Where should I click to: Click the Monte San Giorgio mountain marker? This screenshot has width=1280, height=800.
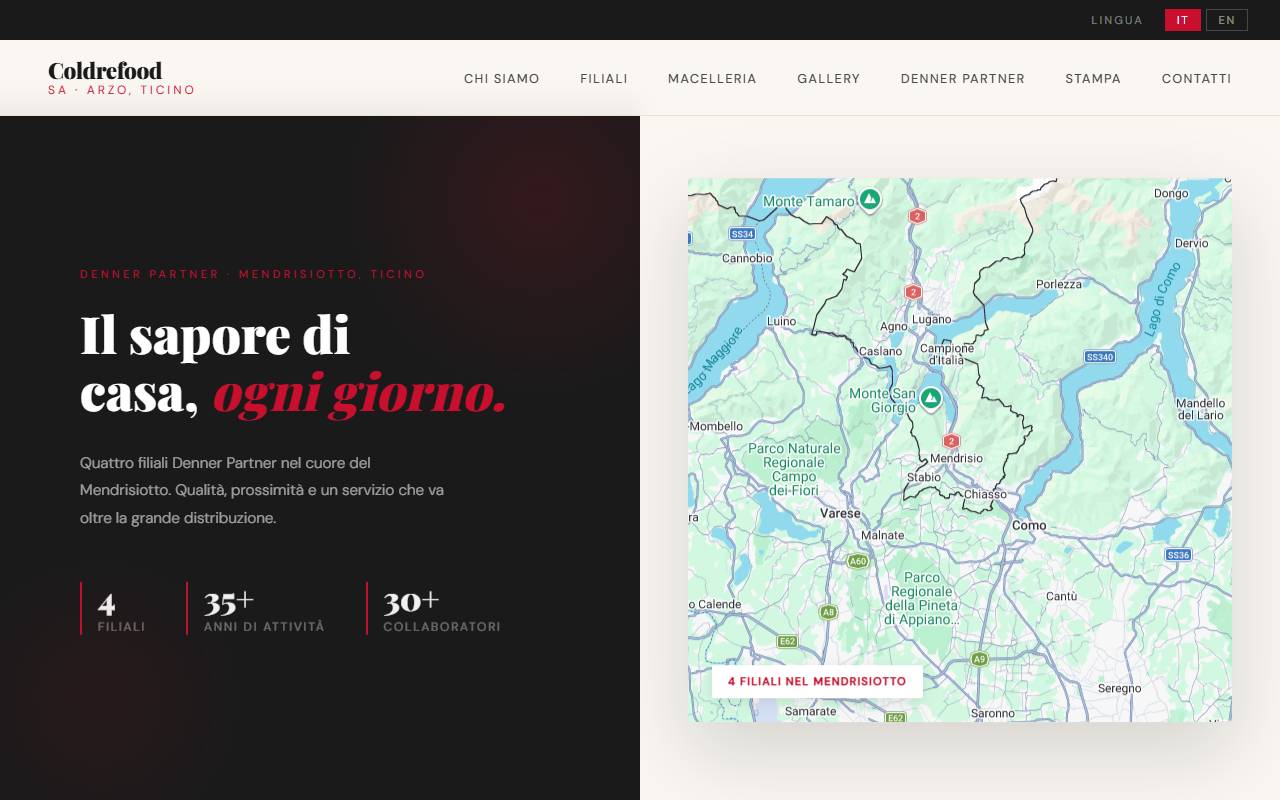931,398
